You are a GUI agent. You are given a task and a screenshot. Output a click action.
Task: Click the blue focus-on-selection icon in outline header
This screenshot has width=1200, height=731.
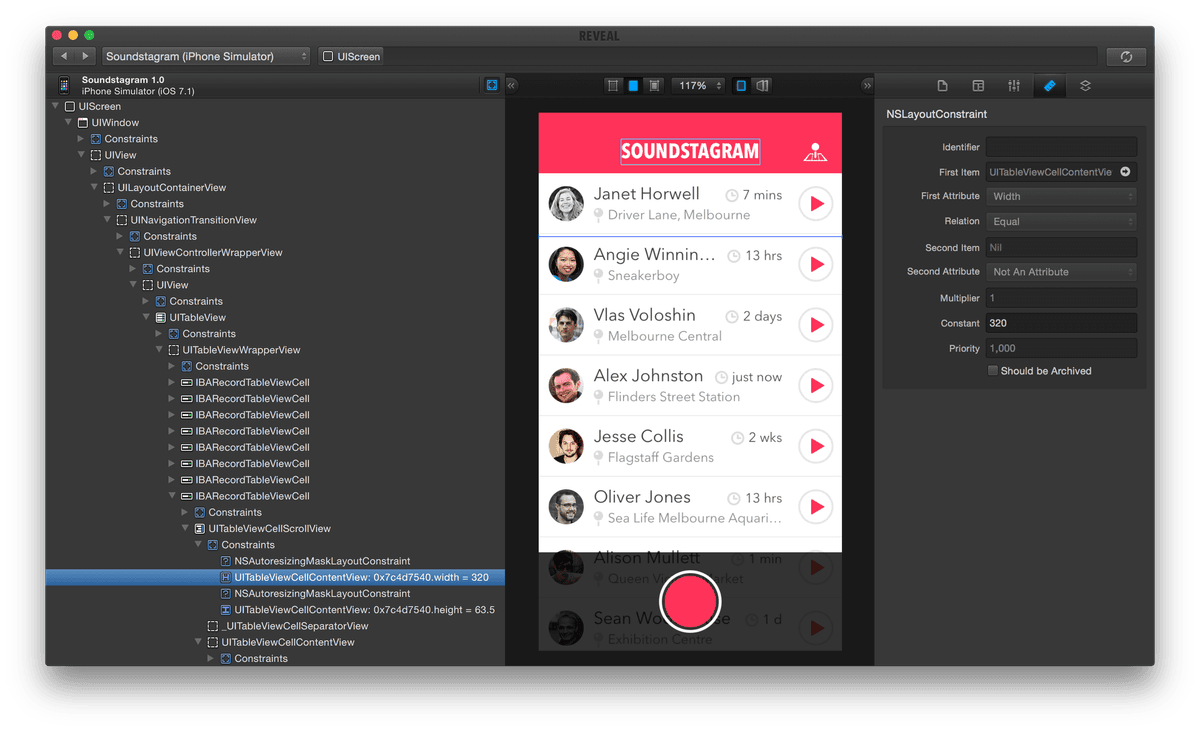pyautogui.click(x=492, y=85)
